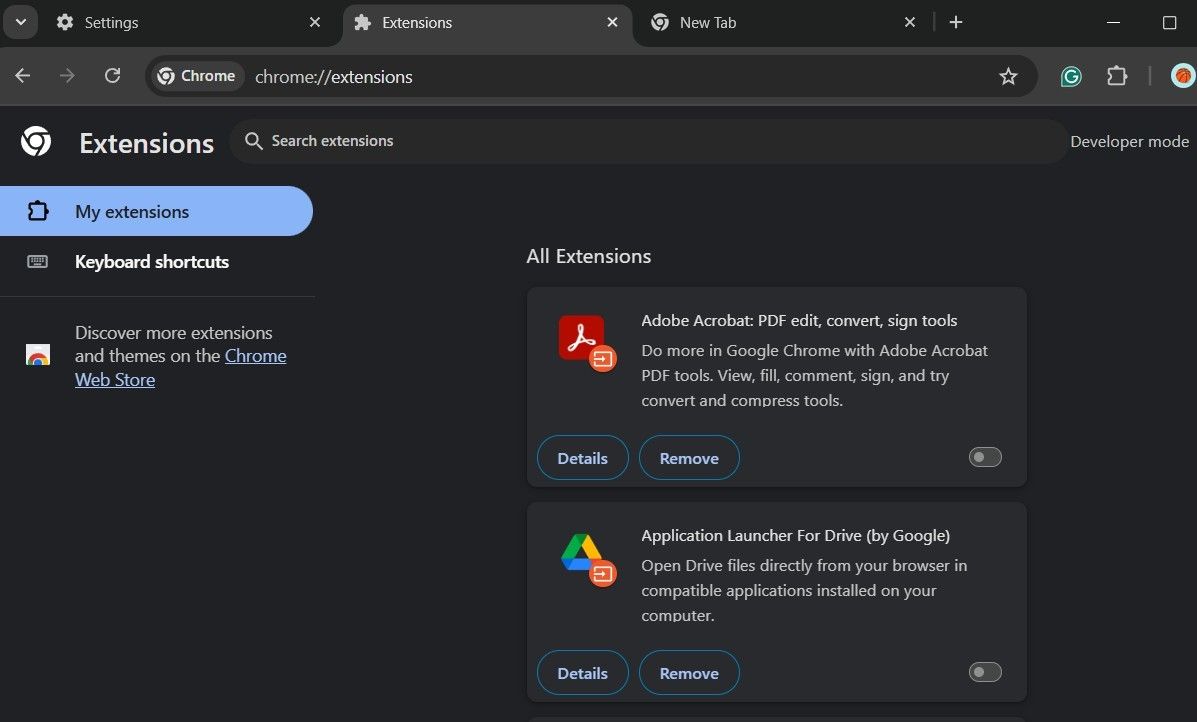Reload the current page
This screenshot has height=722, width=1197.
113,76
